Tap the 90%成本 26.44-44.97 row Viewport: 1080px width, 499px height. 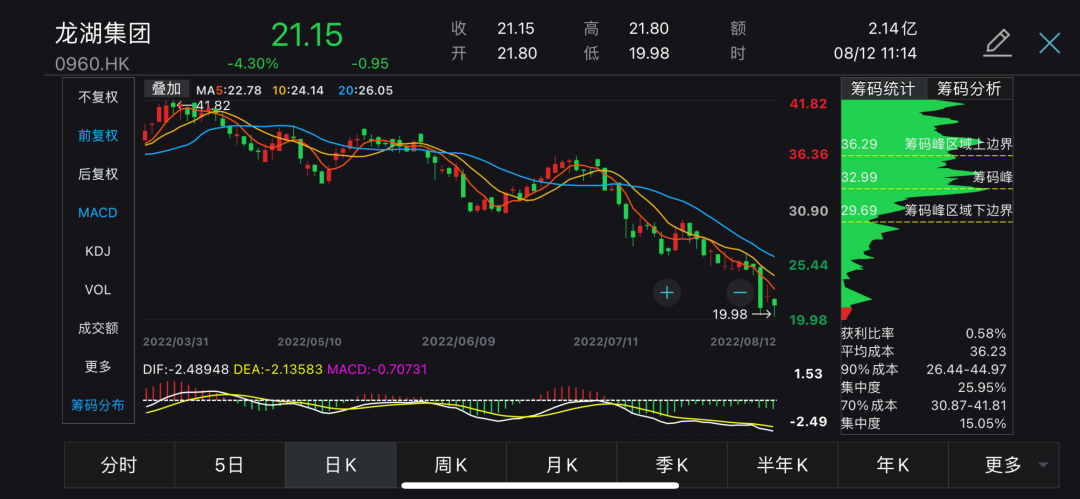924,369
